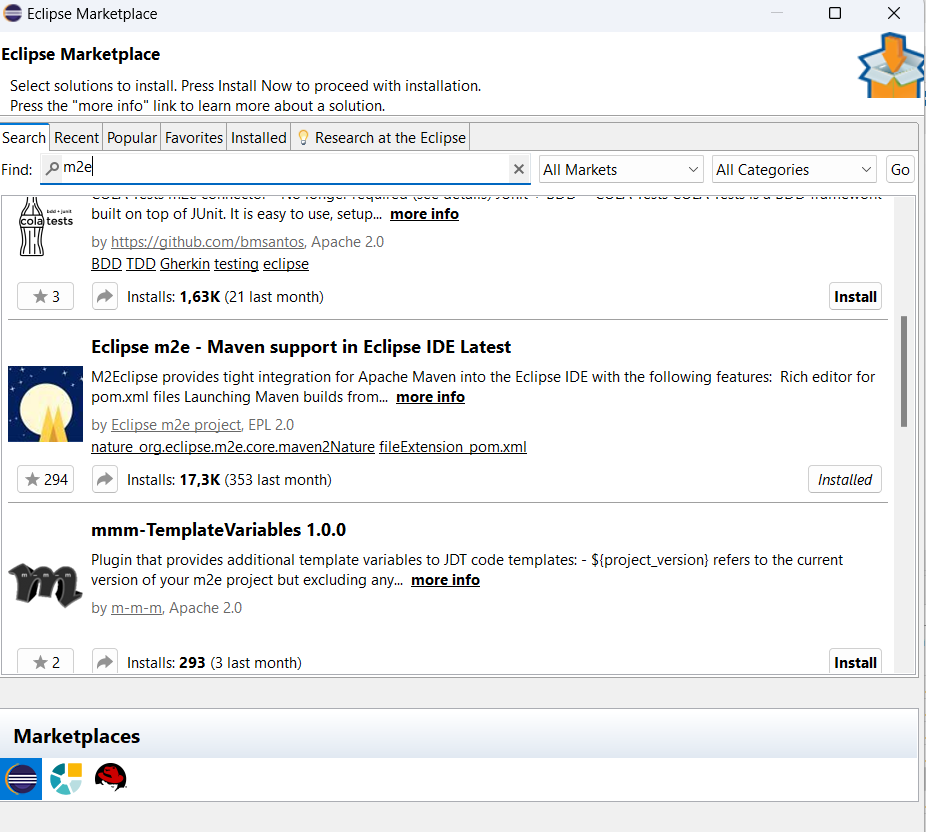Select the Eclipse marketplace icon
This screenshot has width=926, height=832.
pos(21,779)
